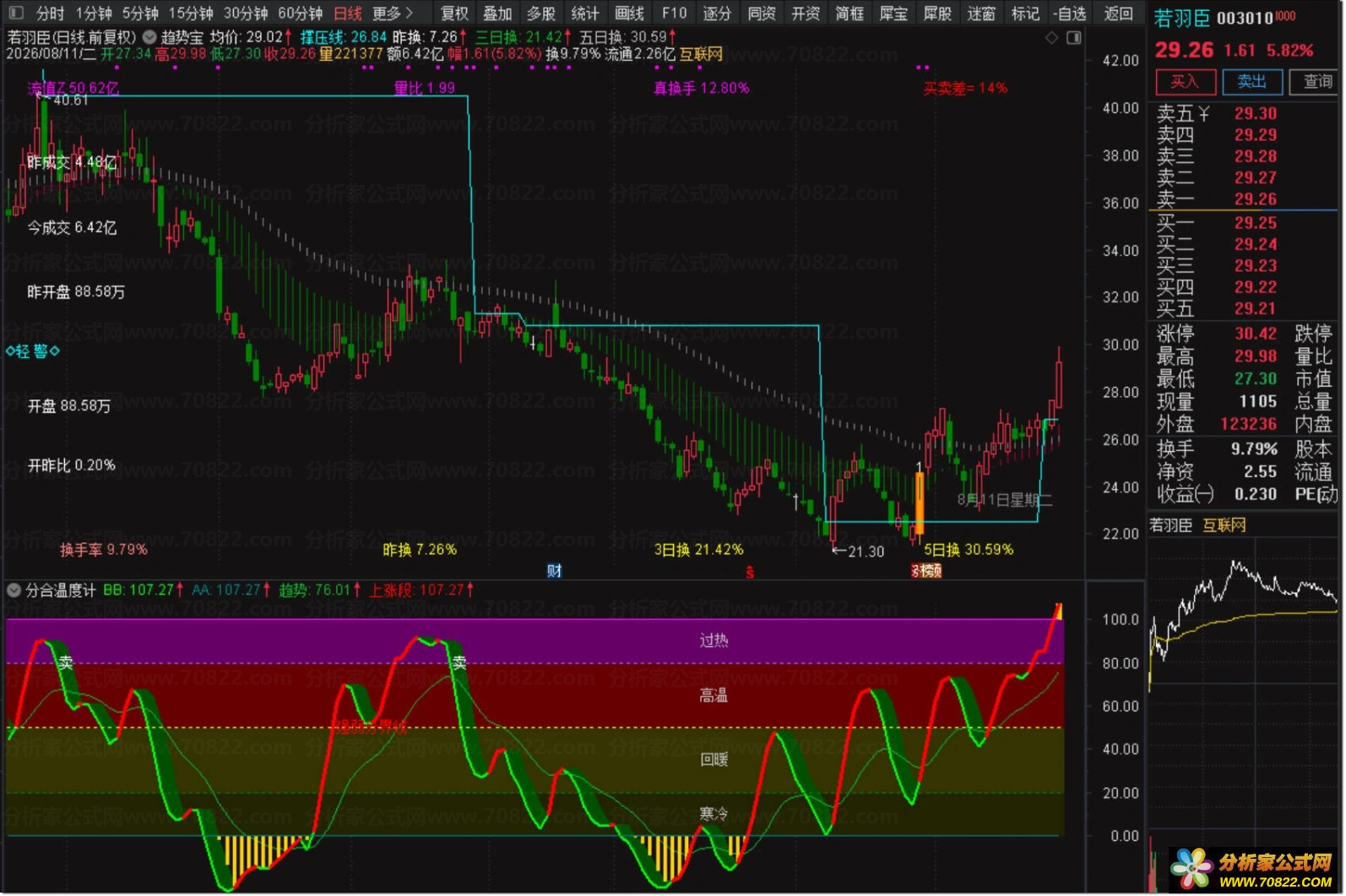
Task: Select the 30分钟 period tab
Action: [246, 14]
